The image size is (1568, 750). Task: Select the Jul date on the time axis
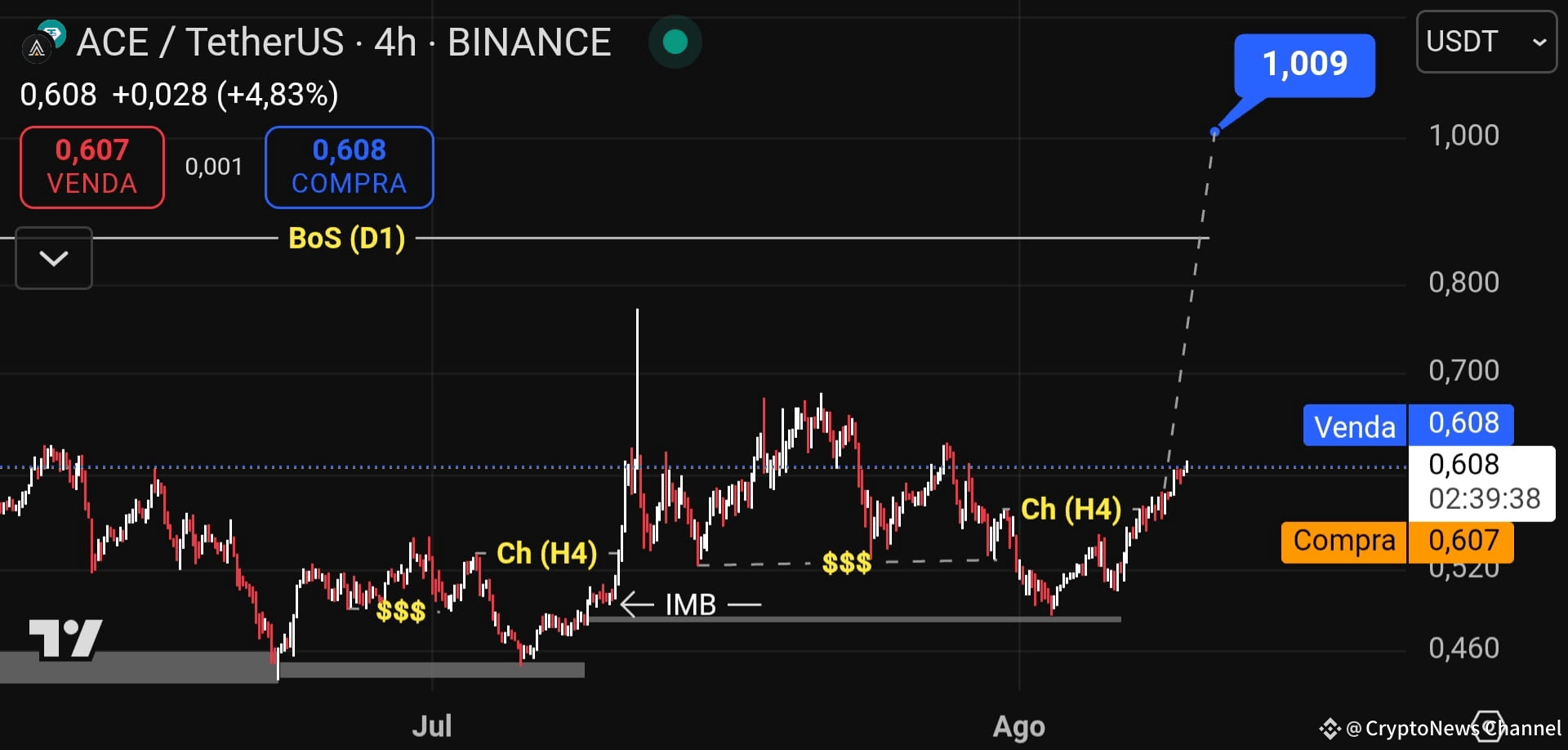(431, 725)
